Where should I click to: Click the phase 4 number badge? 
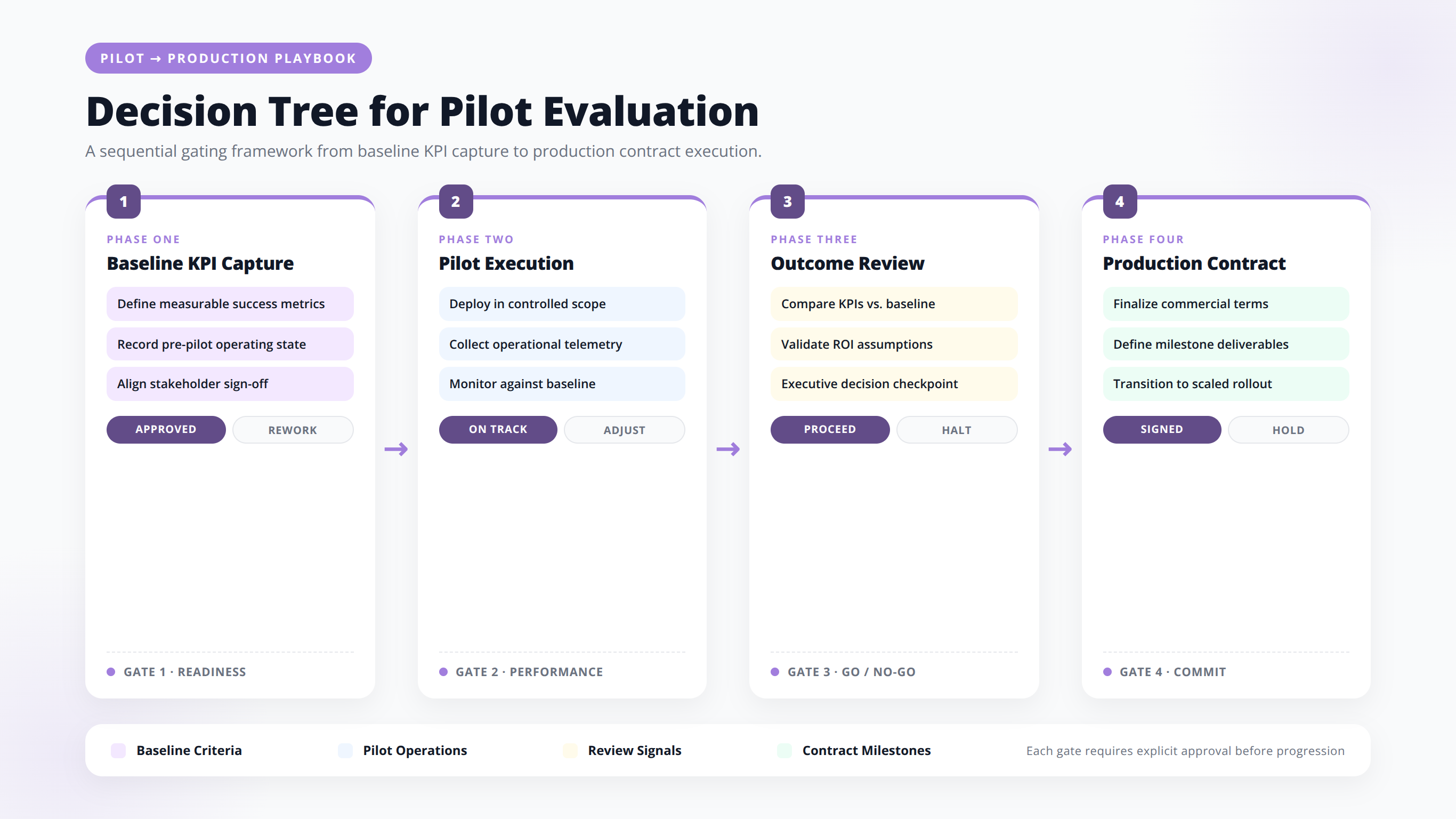tap(1120, 202)
